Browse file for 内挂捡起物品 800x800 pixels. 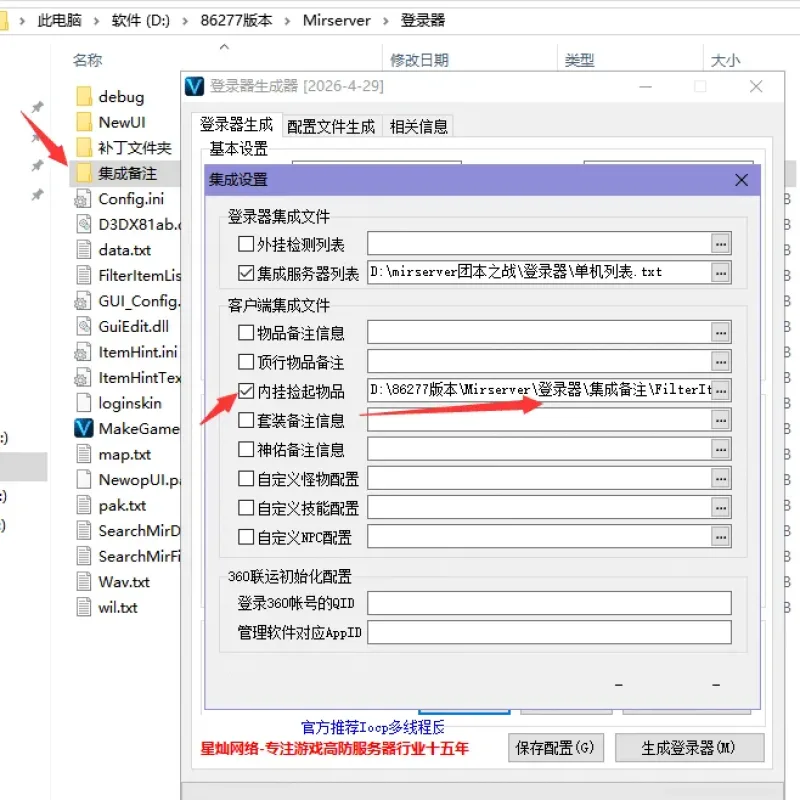point(720,391)
